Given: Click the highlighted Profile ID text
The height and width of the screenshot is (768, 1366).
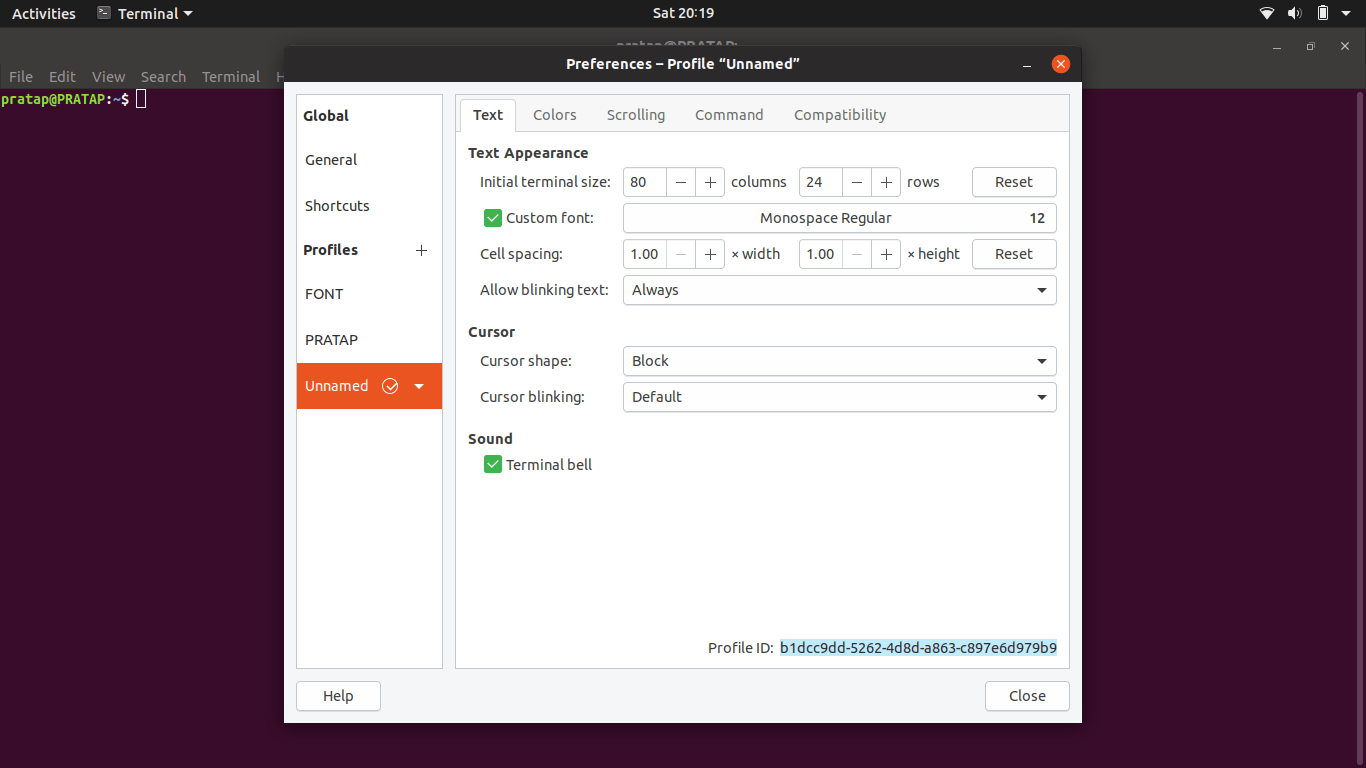Looking at the screenshot, I should (917, 647).
